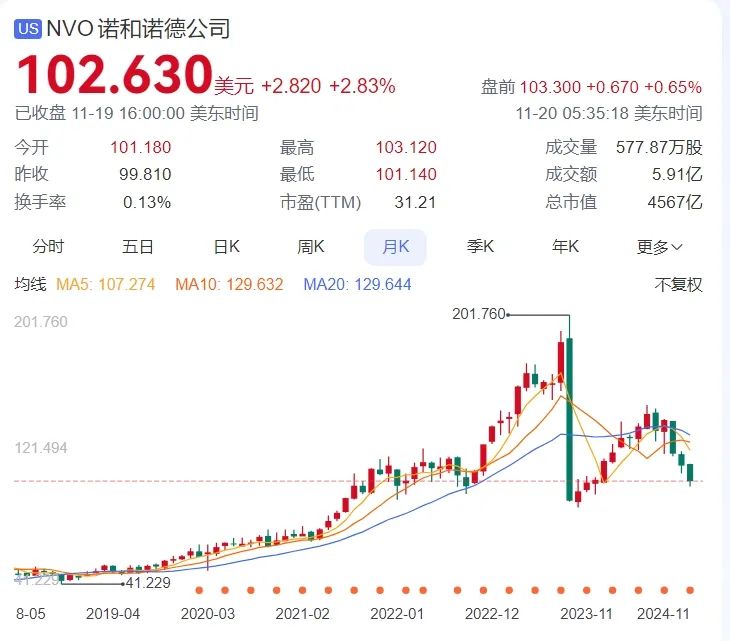Select the 年K yearly chart tab
Image resolution: width=730 pixels, height=641 pixels.
566,247
